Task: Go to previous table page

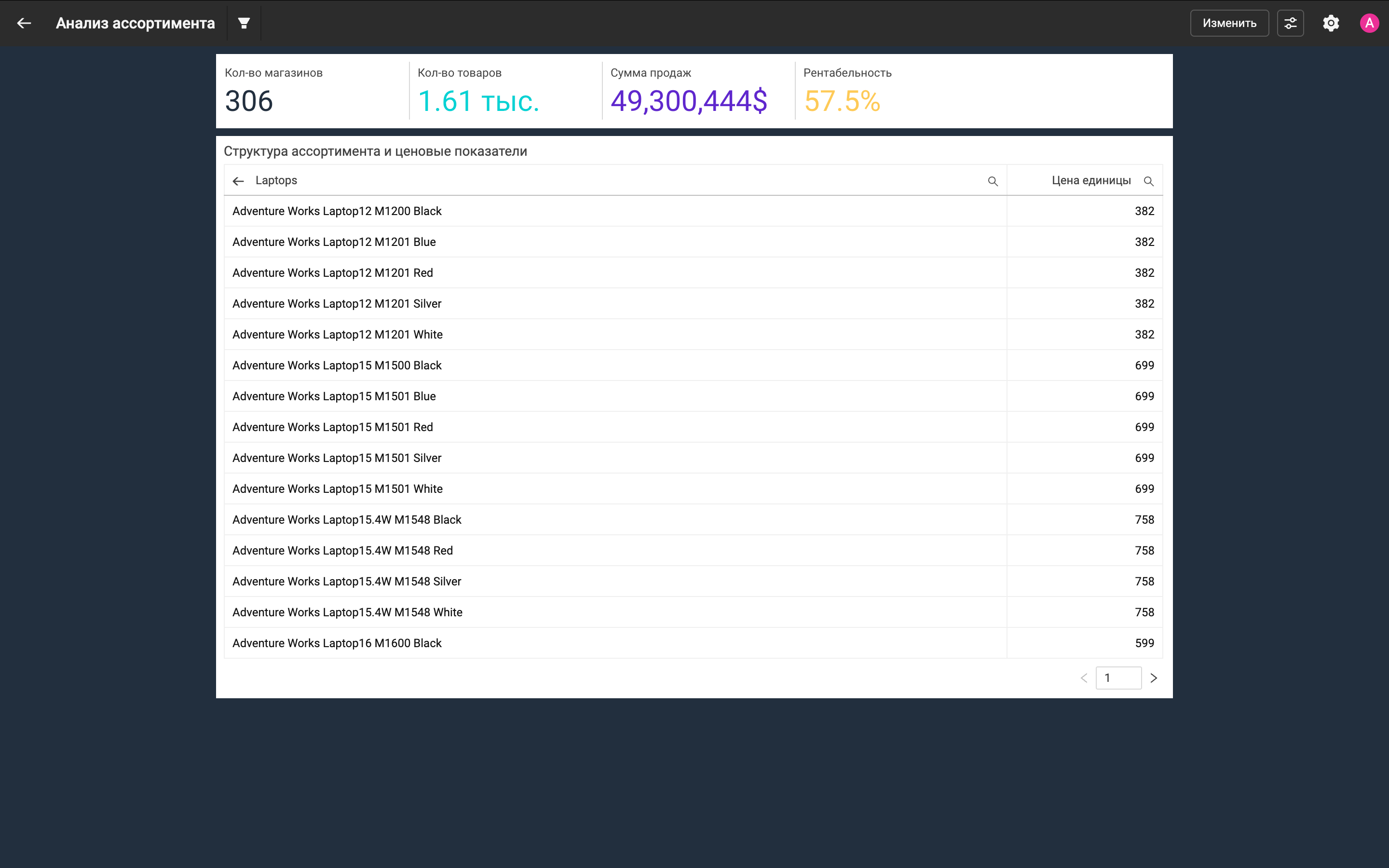Action: [1084, 678]
